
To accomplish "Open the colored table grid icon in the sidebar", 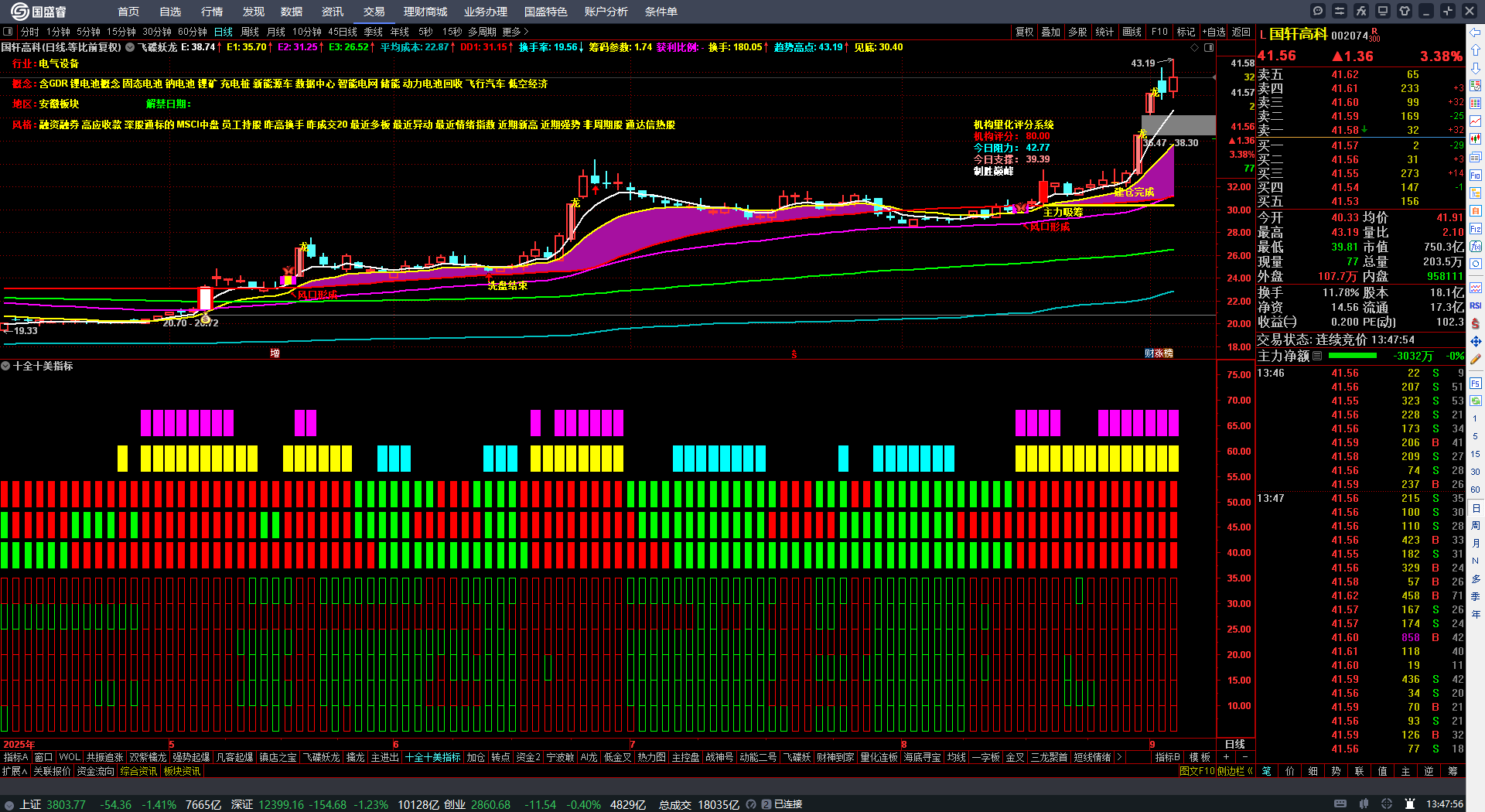I will click(x=1476, y=104).
